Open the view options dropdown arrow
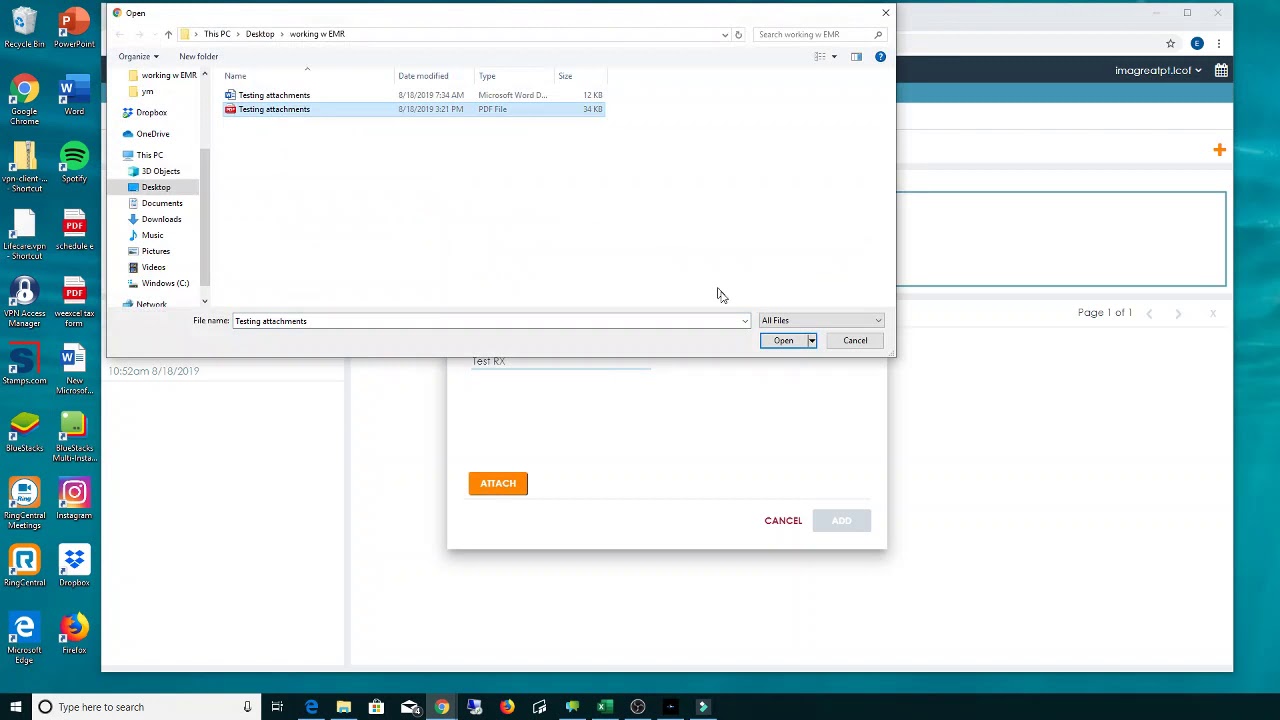 point(834,57)
